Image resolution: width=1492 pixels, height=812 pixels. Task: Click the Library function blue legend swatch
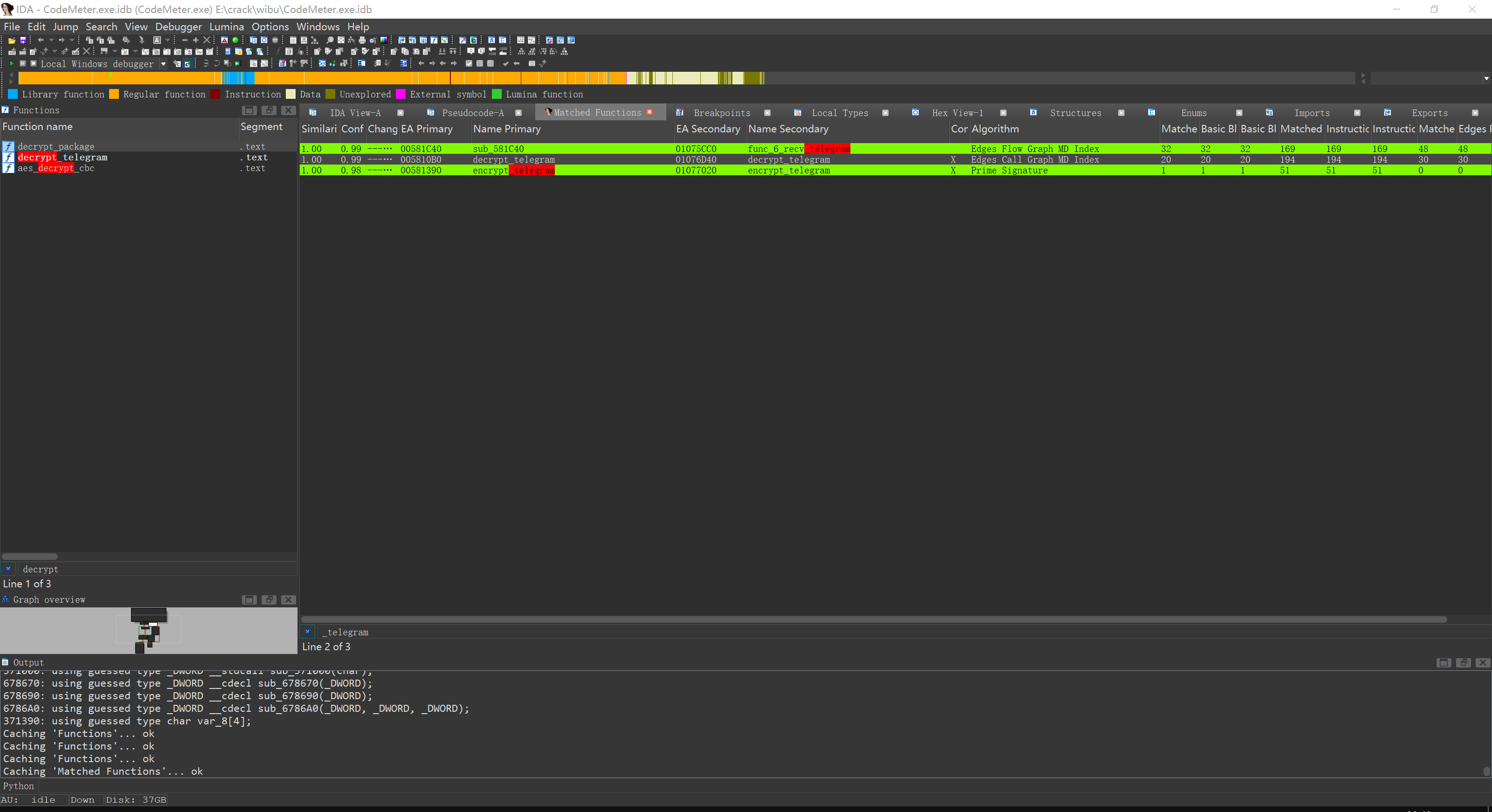[13, 95]
